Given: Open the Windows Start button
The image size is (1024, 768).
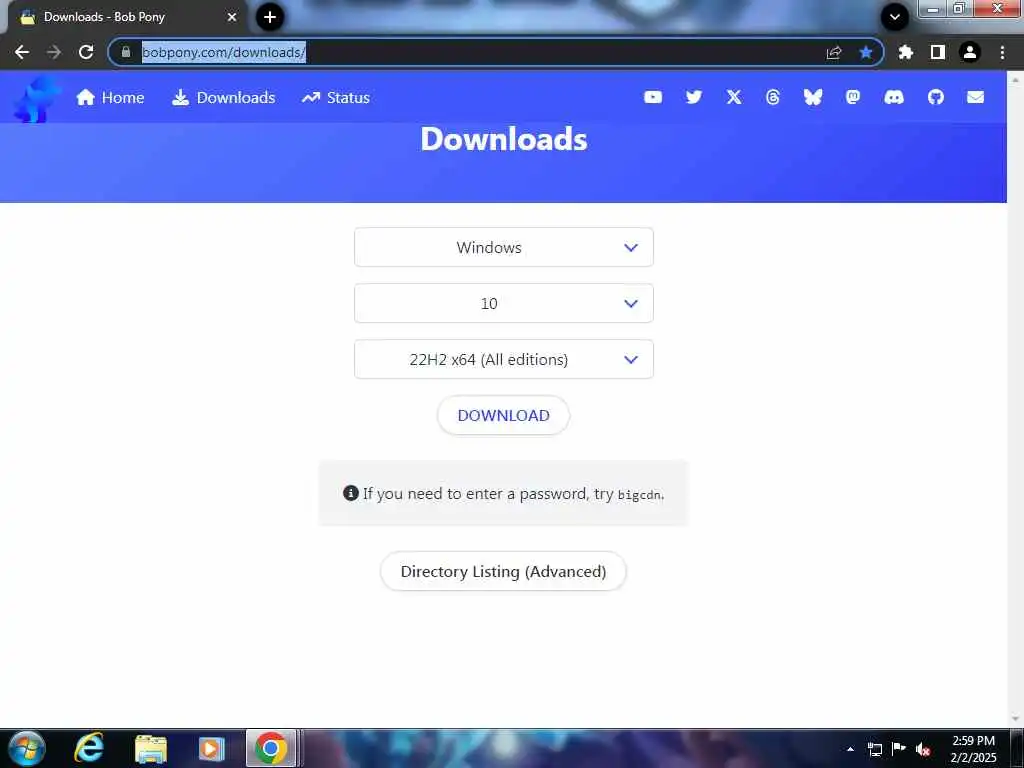Looking at the screenshot, I should click(x=27, y=748).
